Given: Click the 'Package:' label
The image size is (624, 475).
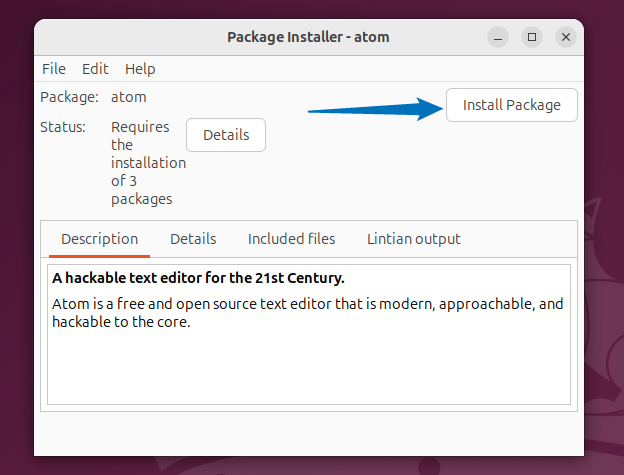Looking at the screenshot, I should pyautogui.click(x=69, y=97).
